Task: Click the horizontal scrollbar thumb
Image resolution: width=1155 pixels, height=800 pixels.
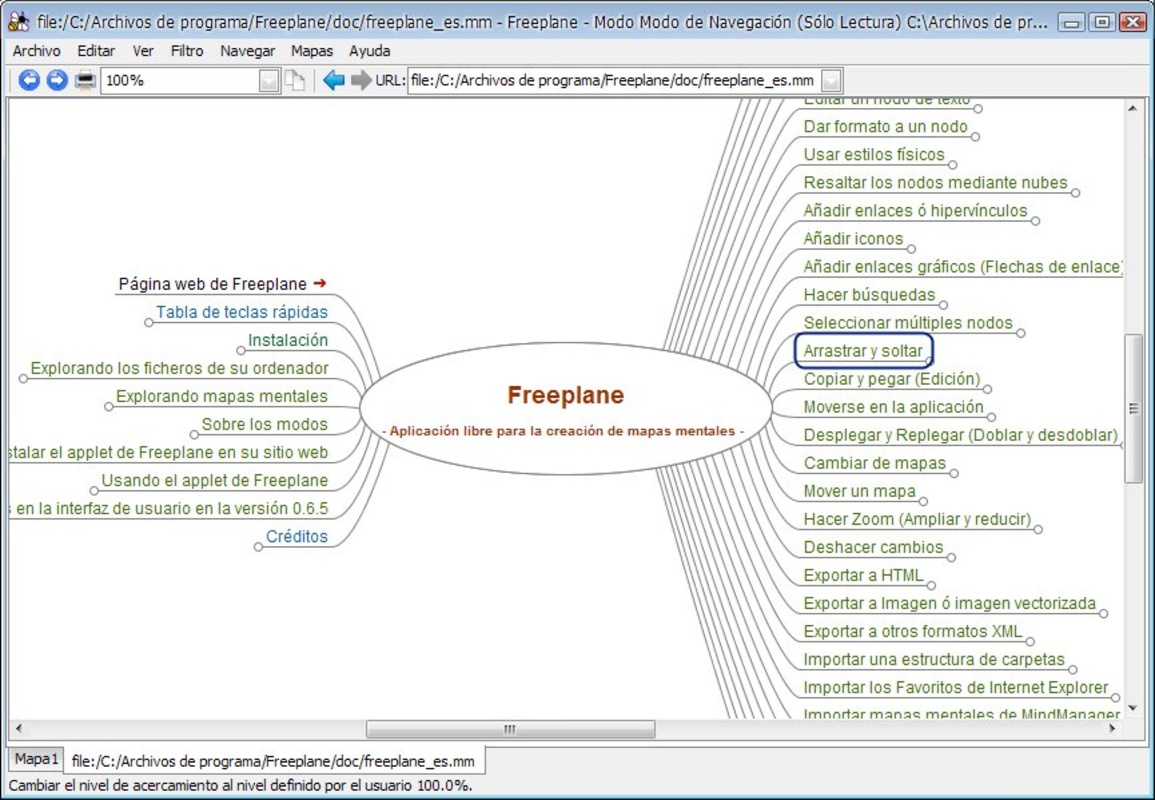Action: point(510,729)
